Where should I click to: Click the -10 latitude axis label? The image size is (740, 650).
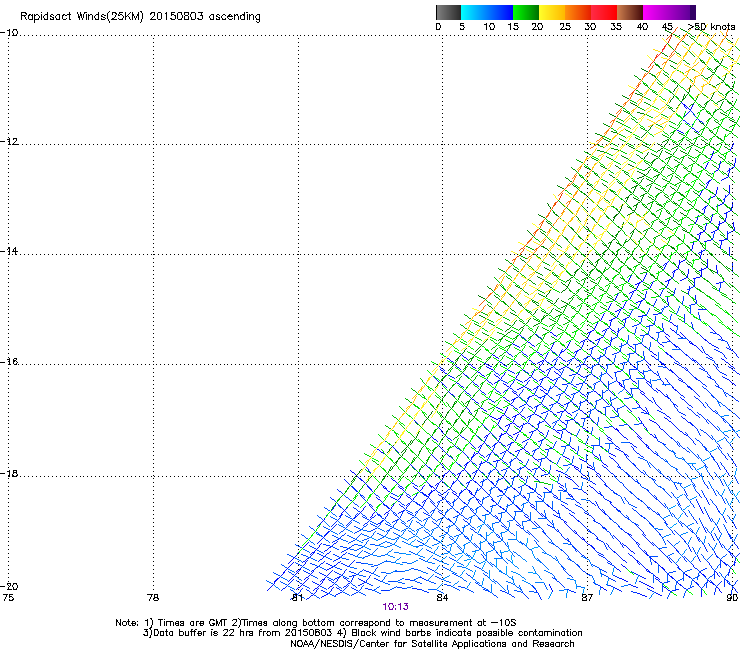click(x=9, y=33)
